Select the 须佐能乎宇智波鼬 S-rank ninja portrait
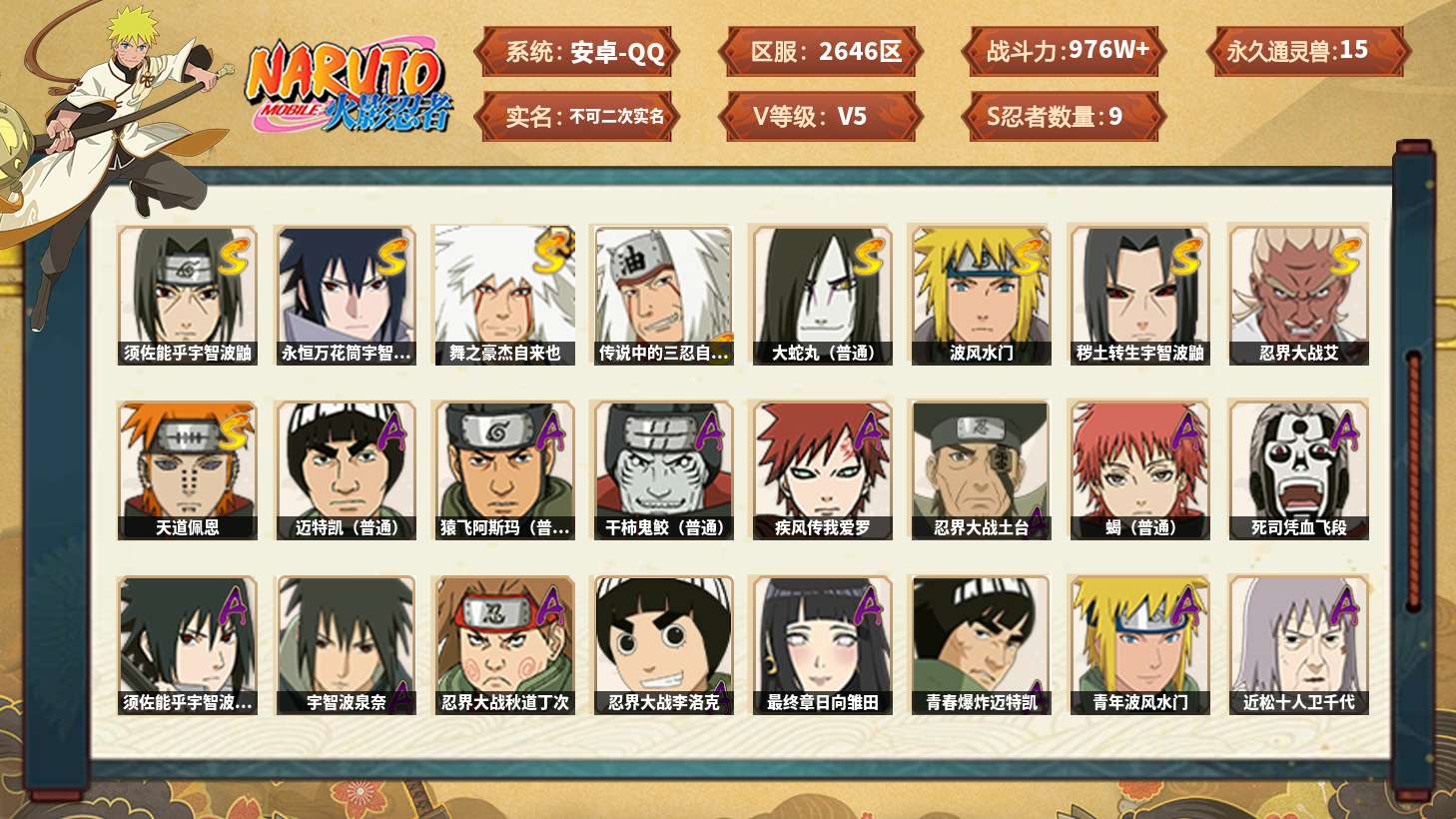 click(x=188, y=296)
